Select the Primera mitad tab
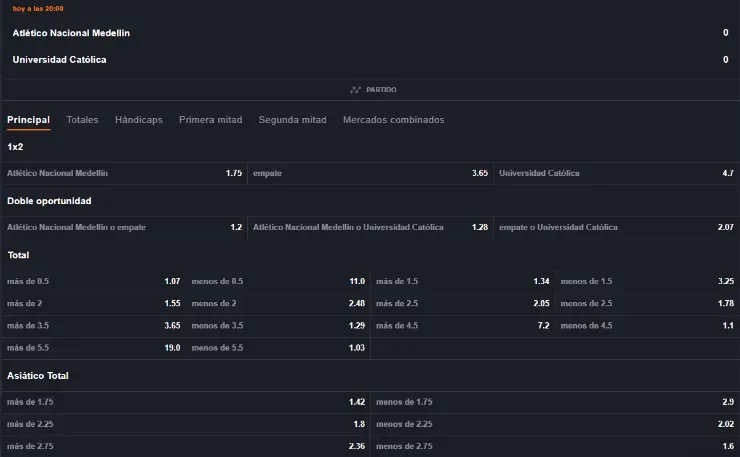The height and width of the screenshot is (457, 740). point(210,120)
